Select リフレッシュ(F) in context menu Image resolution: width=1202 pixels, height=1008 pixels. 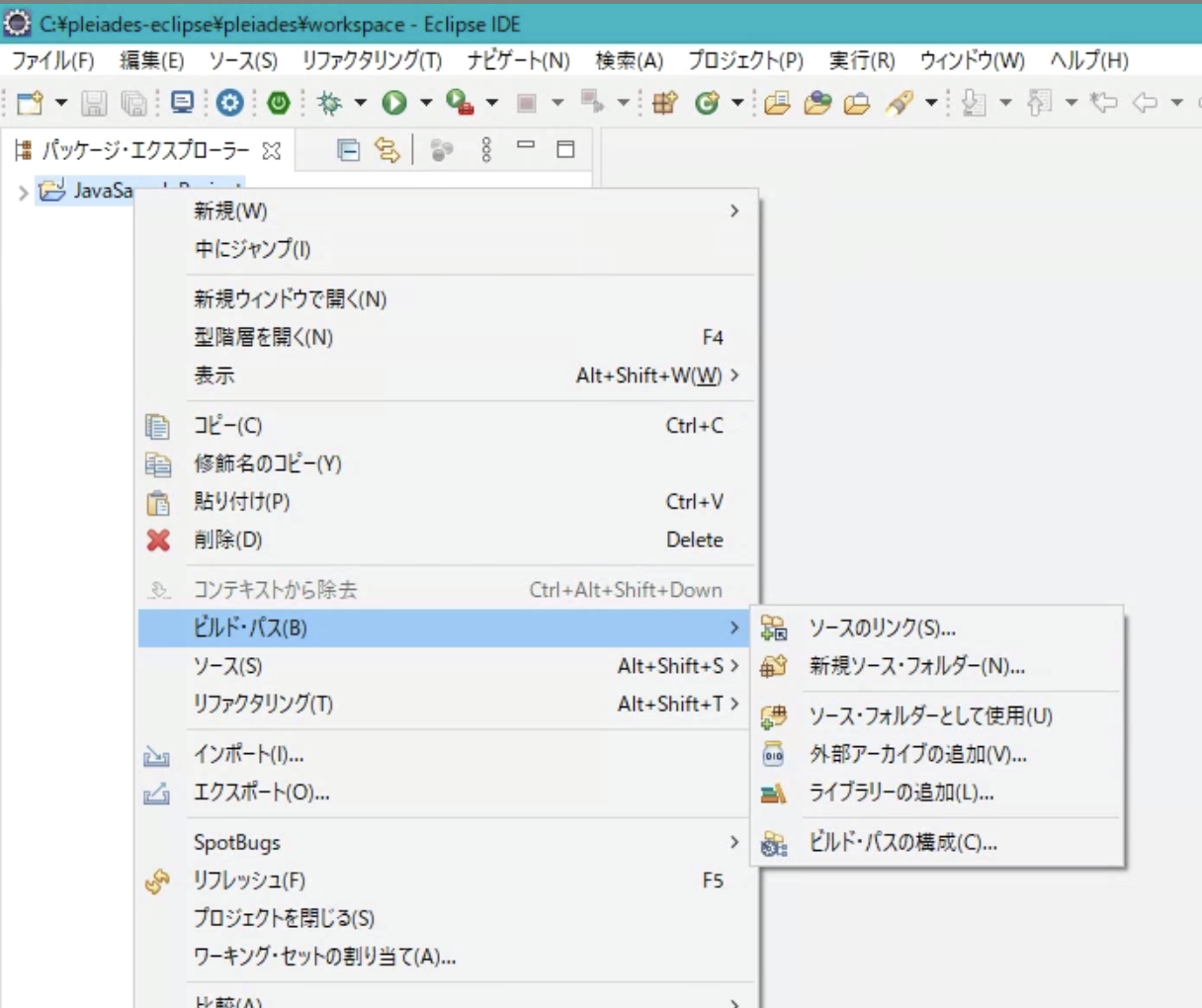(446, 881)
